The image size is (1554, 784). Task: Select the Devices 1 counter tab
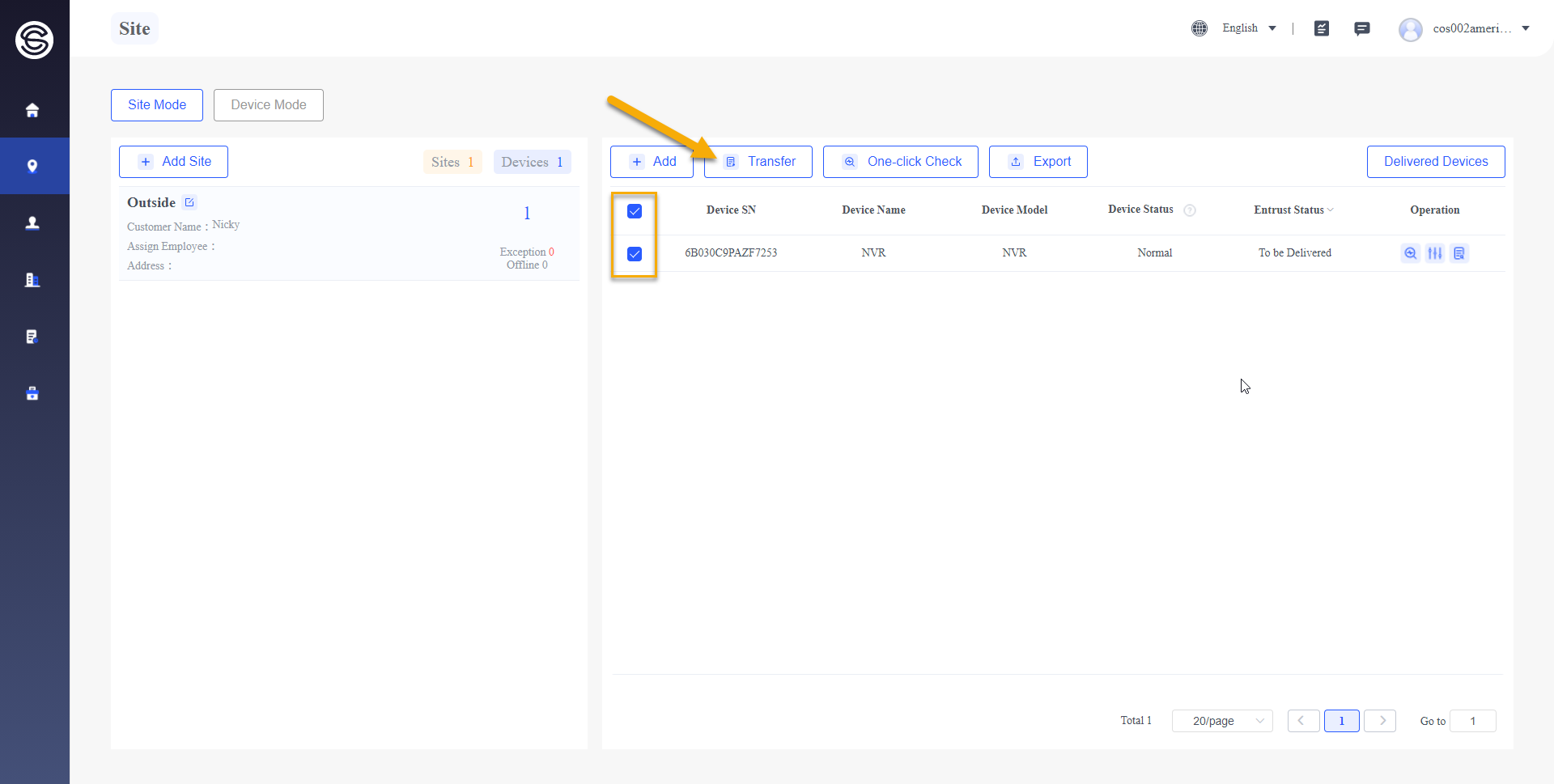tap(533, 162)
